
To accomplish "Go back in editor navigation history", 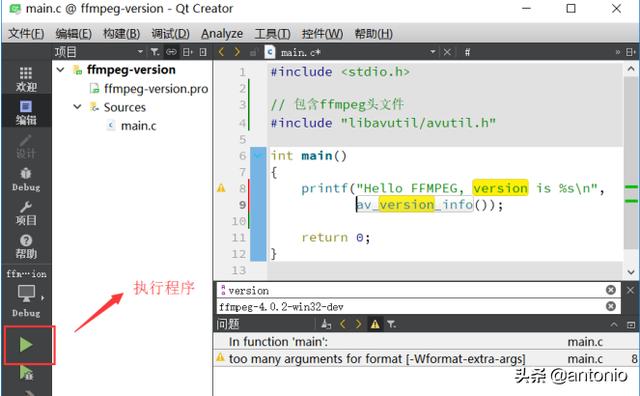I will click(221, 52).
